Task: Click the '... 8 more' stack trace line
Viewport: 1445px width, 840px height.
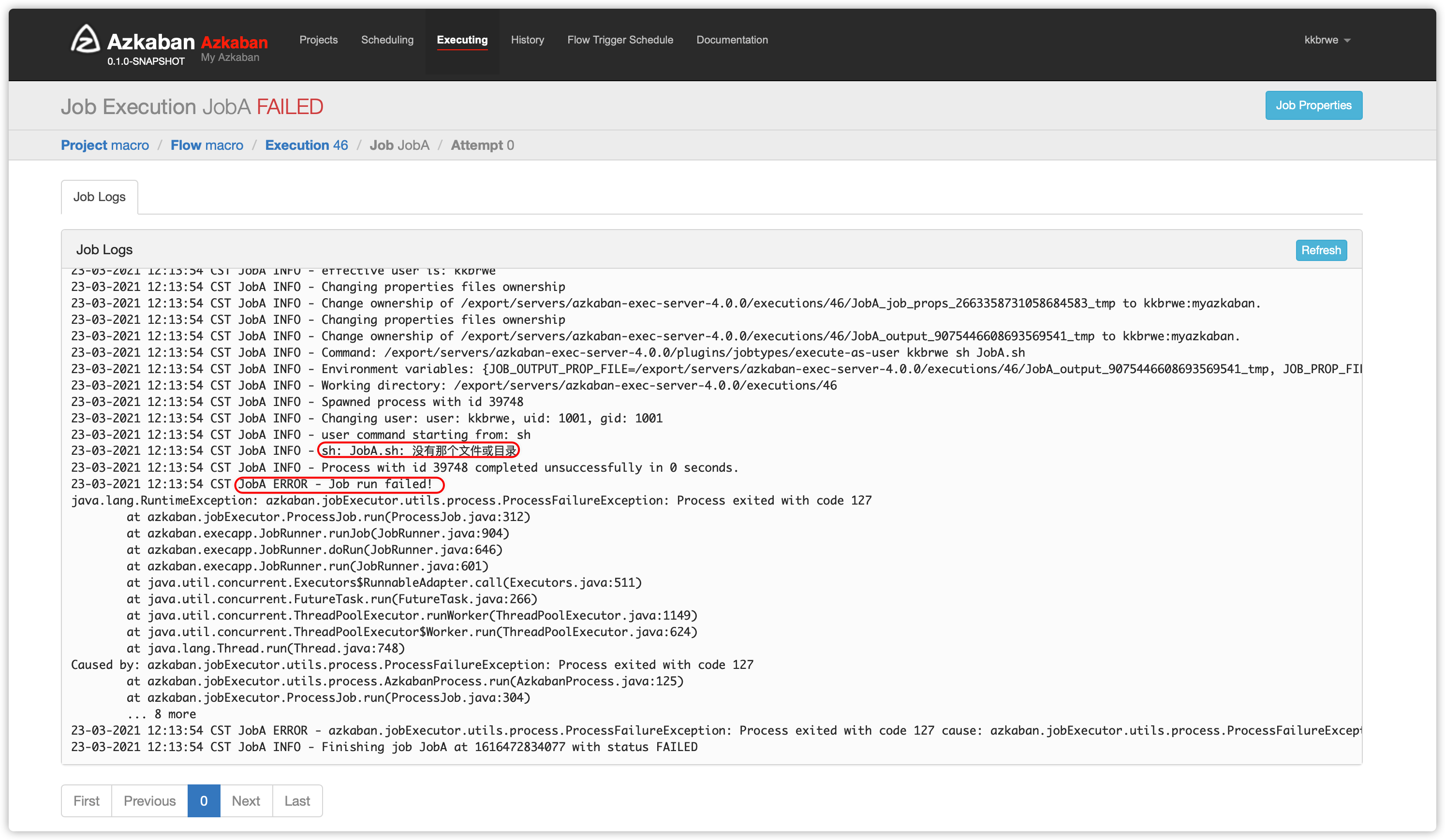Action: pyautogui.click(x=162, y=714)
